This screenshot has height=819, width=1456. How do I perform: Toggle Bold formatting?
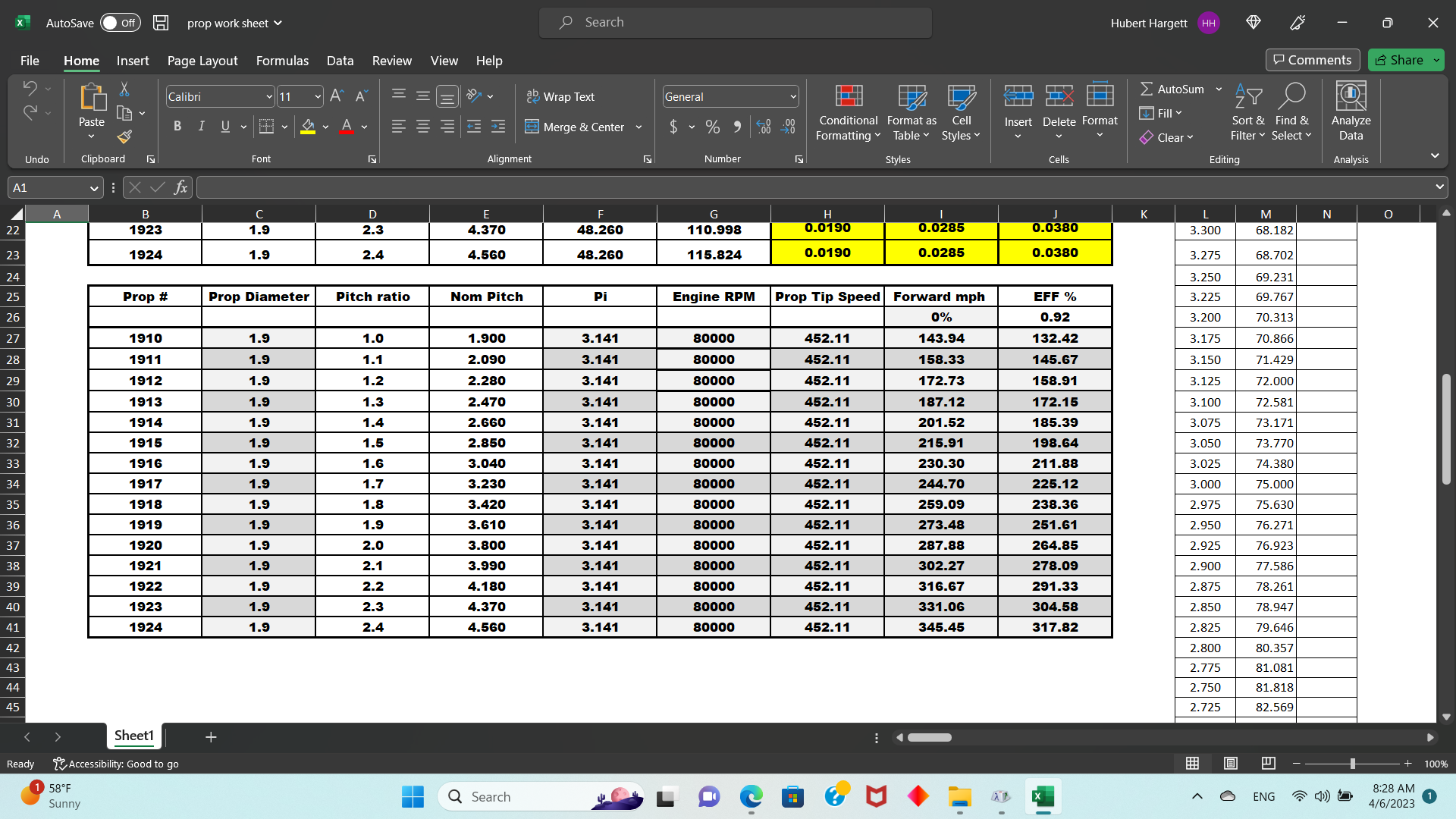tap(177, 127)
